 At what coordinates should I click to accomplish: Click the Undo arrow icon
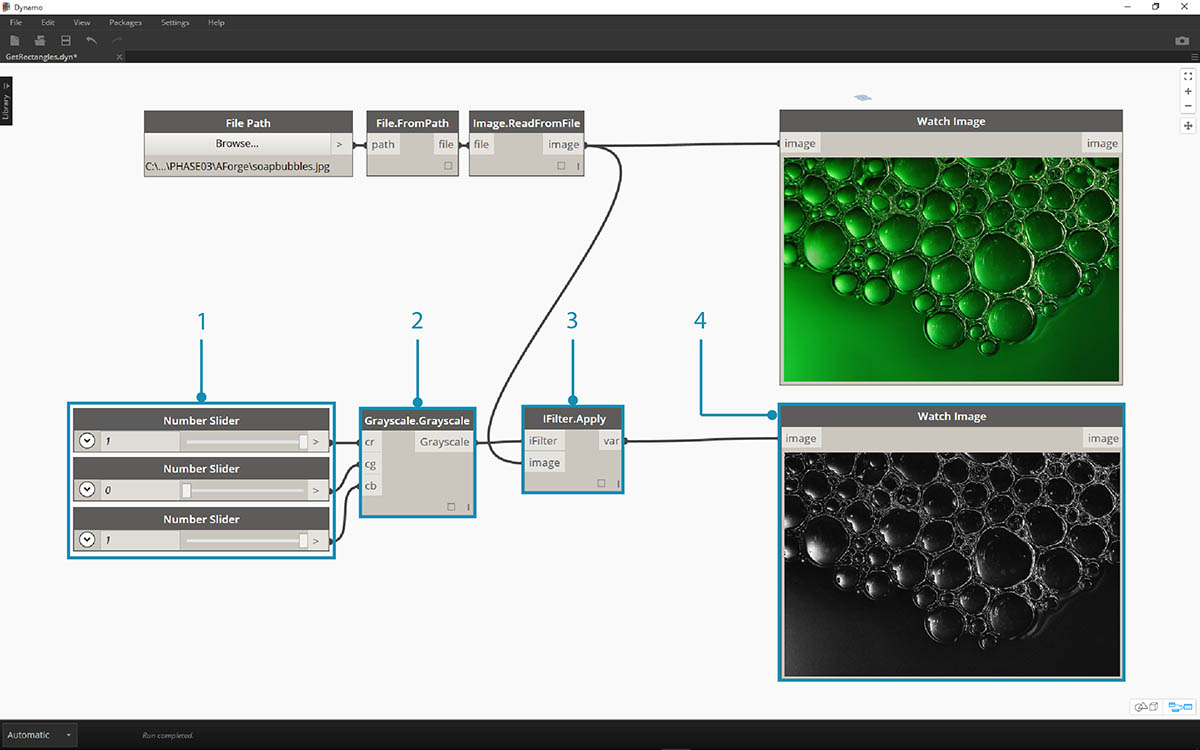click(92, 40)
